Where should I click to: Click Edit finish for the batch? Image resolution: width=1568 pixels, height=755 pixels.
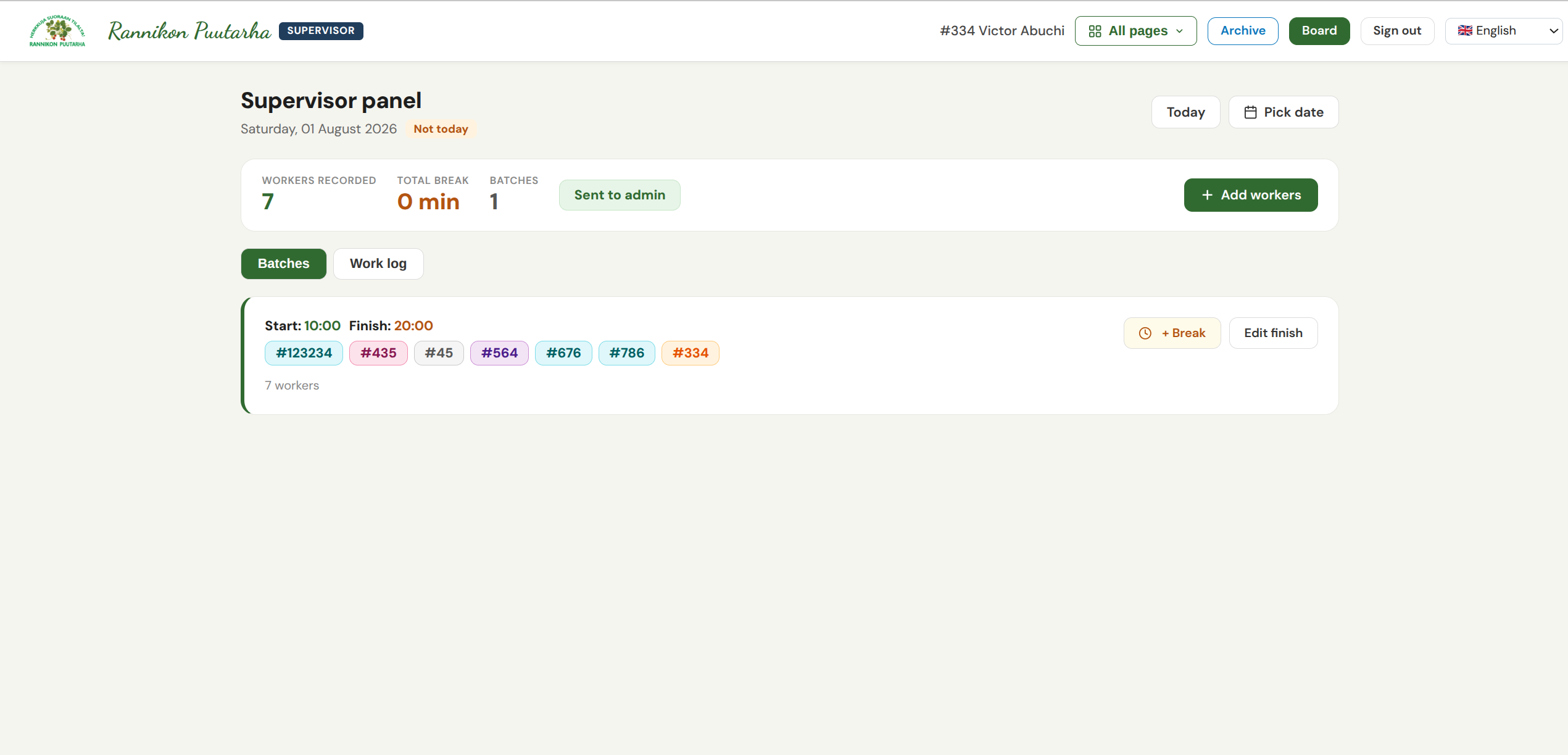(1273, 333)
